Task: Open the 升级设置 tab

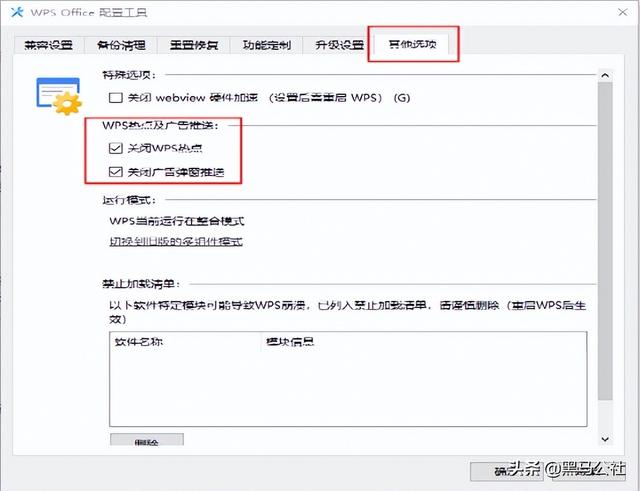Action: click(339, 45)
